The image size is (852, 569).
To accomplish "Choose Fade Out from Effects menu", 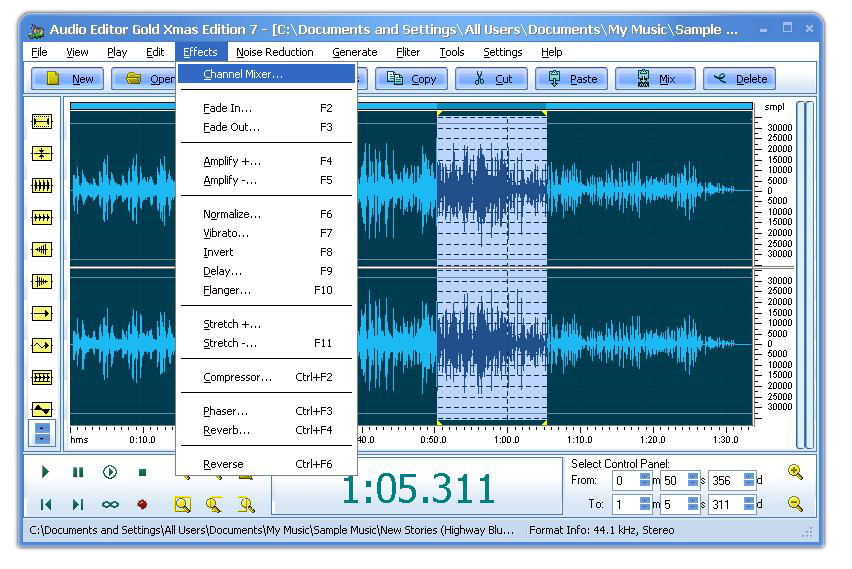I will pos(267,127).
